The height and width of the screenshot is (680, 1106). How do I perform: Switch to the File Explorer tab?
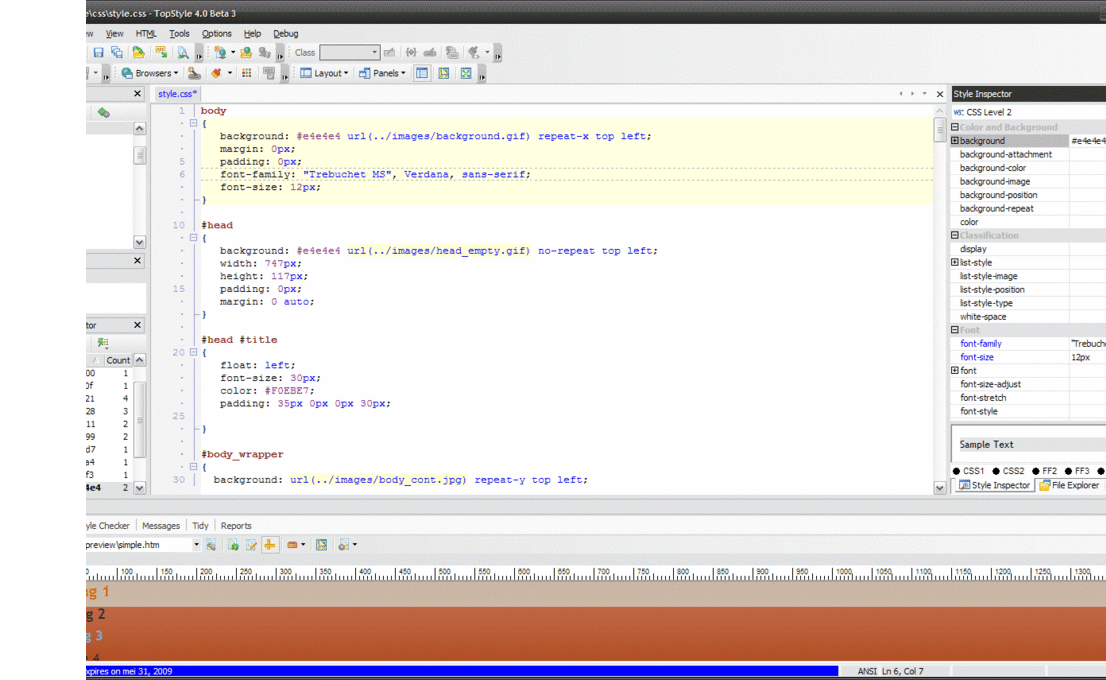(x=1069, y=485)
